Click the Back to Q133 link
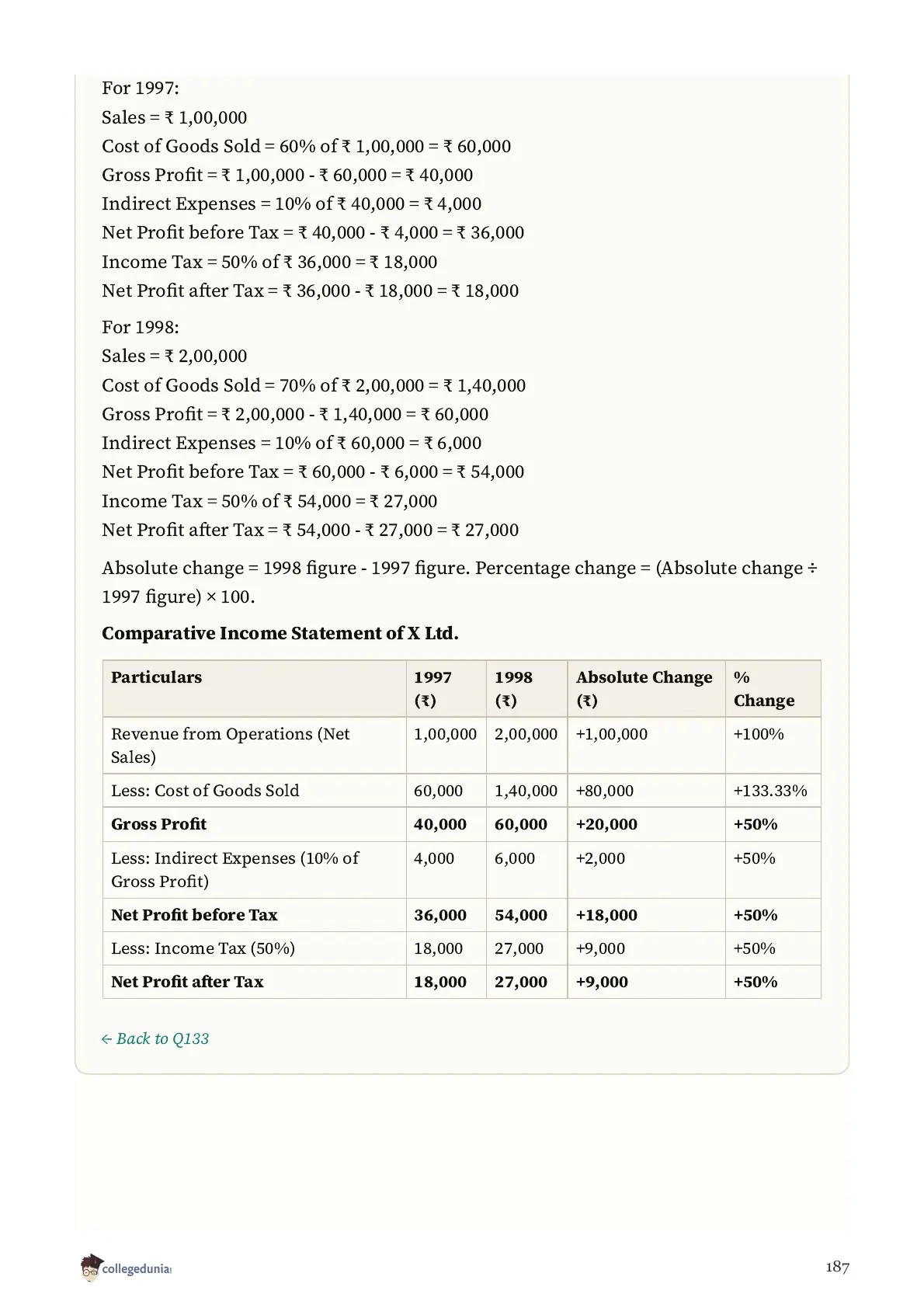The width and height of the screenshot is (924, 1308). 155,1038
